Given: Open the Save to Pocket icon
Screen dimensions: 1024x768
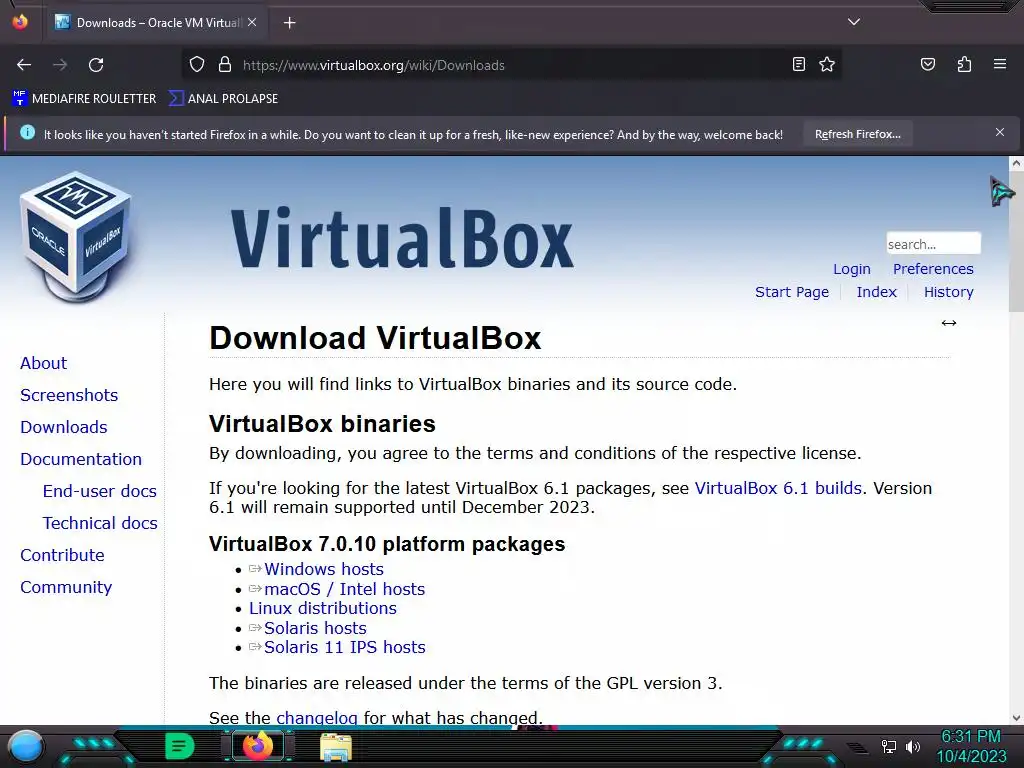Looking at the screenshot, I should pyautogui.click(x=927, y=64).
